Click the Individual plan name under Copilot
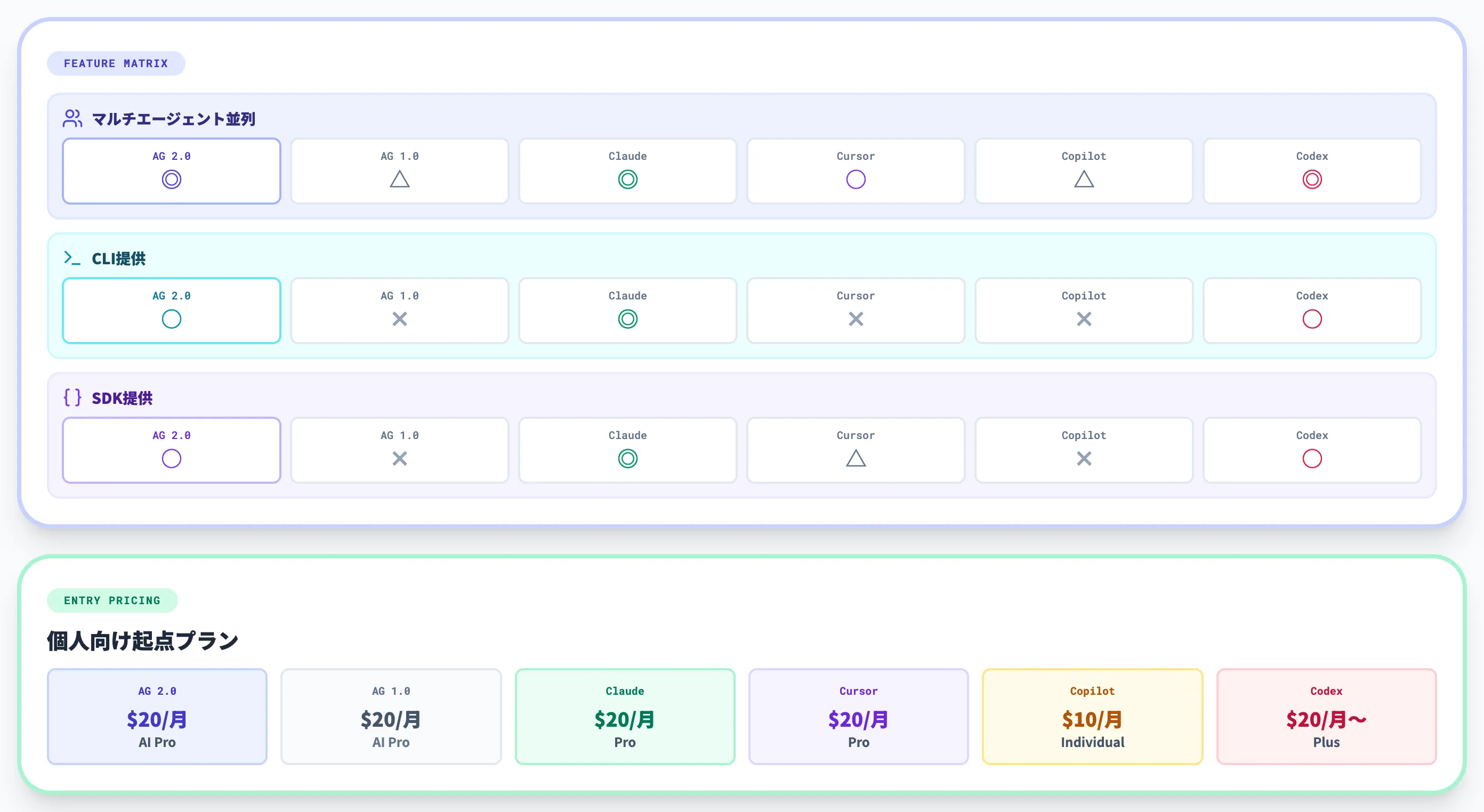The height and width of the screenshot is (812, 1484). (1093, 742)
